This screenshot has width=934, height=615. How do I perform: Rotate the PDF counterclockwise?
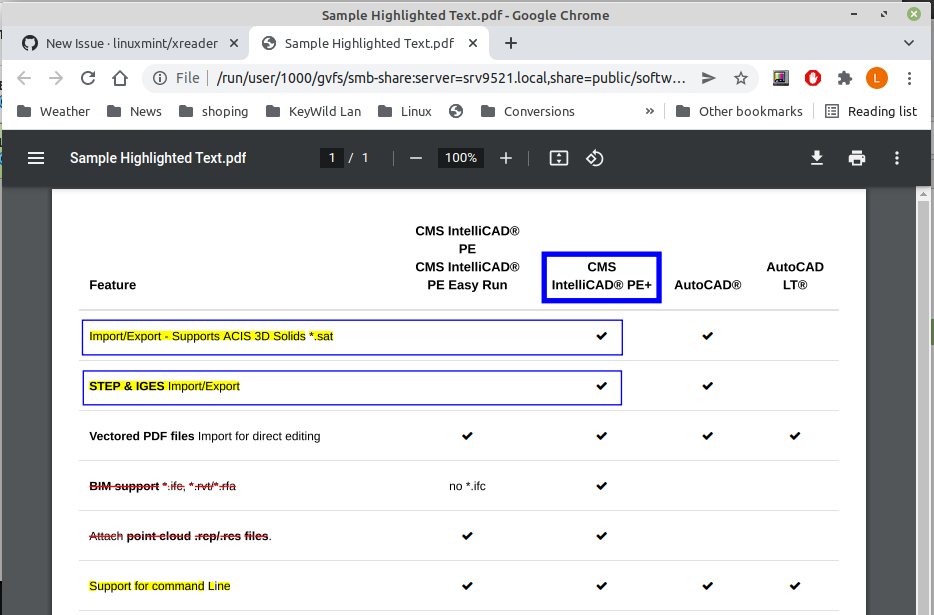coord(594,158)
